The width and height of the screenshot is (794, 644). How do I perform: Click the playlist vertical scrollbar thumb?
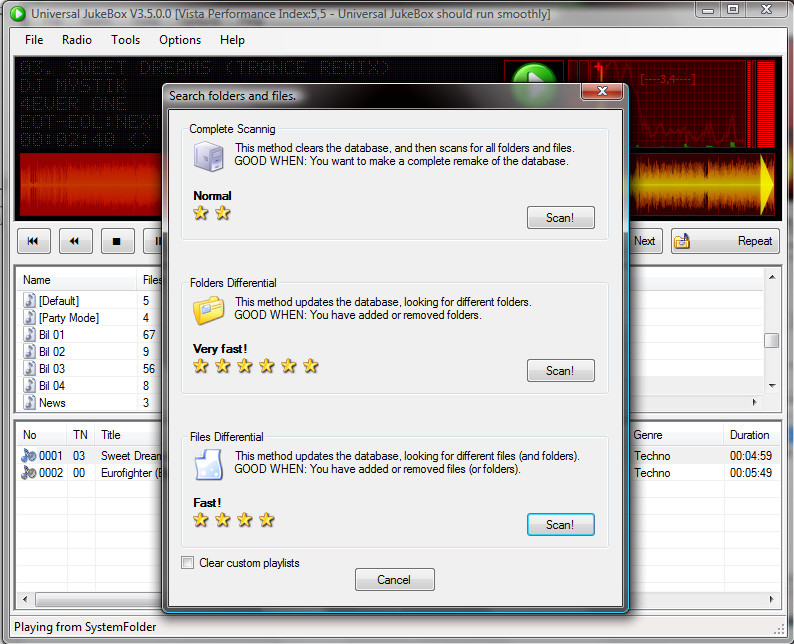tap(772, 340)
